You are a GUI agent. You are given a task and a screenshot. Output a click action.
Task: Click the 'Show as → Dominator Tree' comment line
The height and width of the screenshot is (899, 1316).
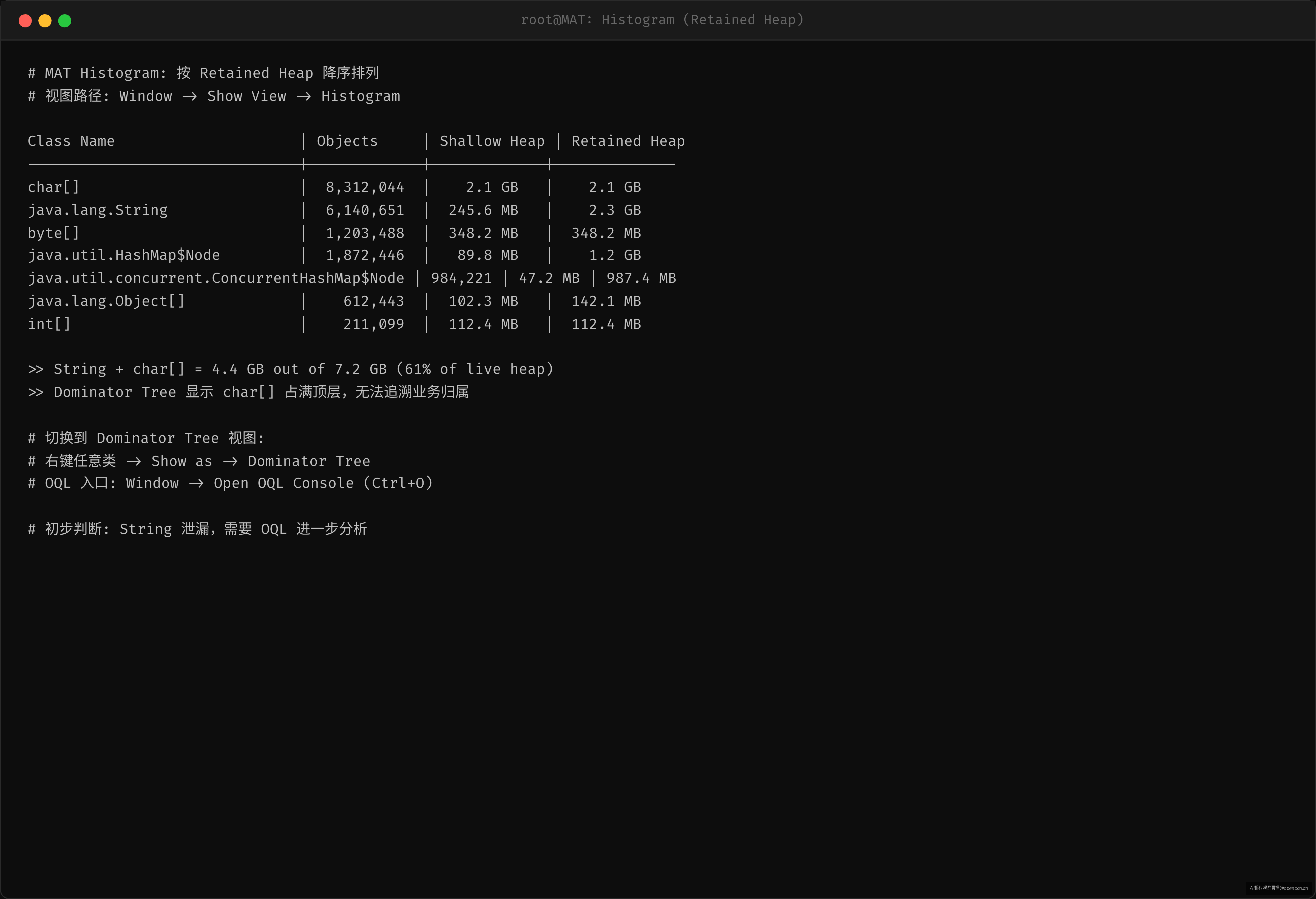coord(199,461)
